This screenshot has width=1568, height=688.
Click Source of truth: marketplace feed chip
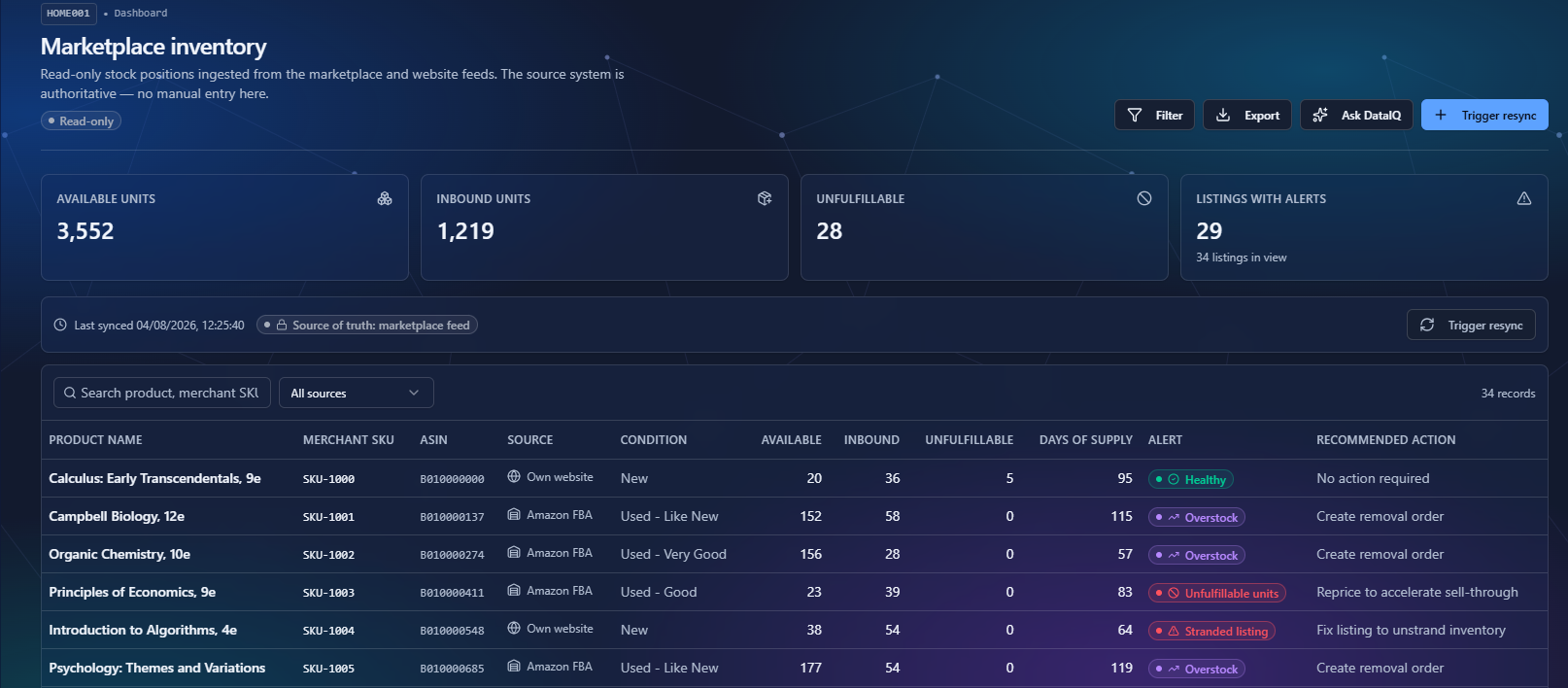coord(367,325)
